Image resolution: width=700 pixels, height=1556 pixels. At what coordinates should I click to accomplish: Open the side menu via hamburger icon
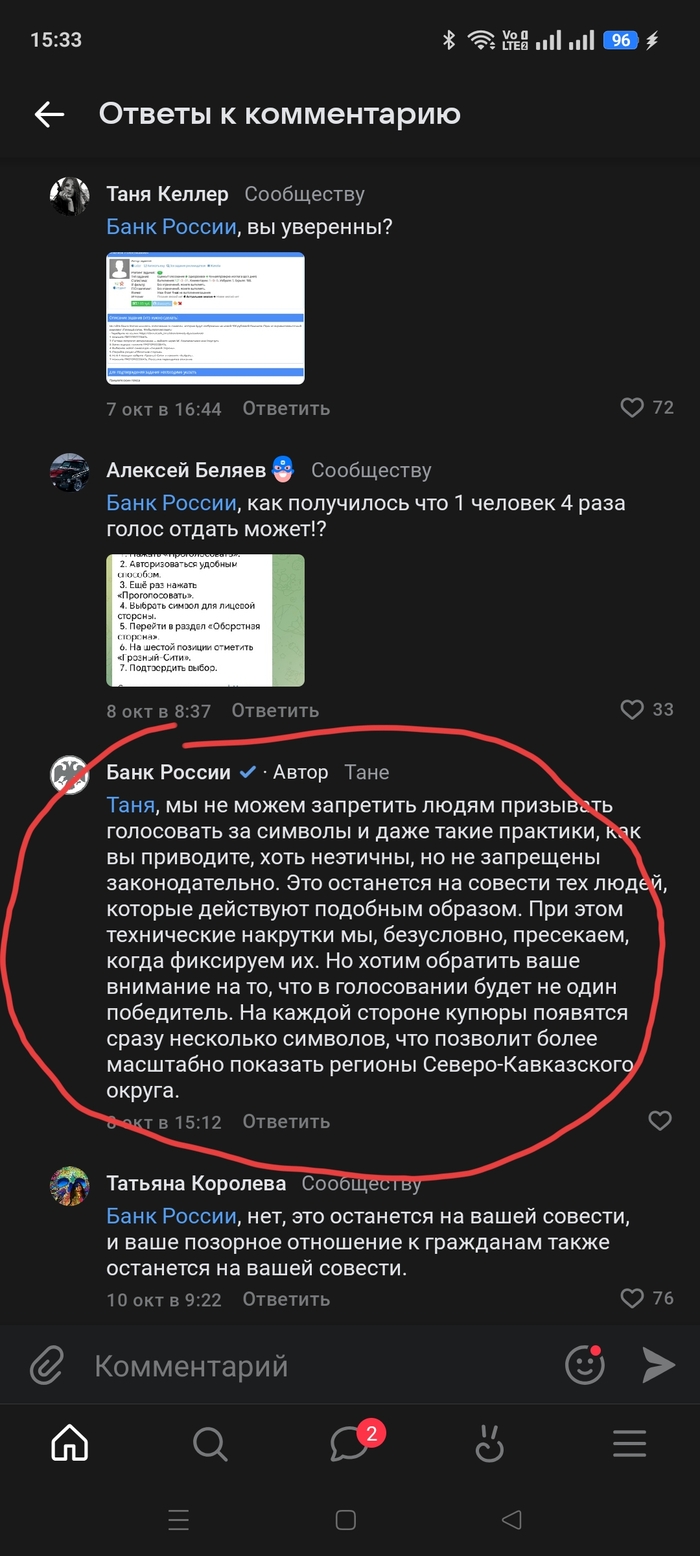(628, 1444)
